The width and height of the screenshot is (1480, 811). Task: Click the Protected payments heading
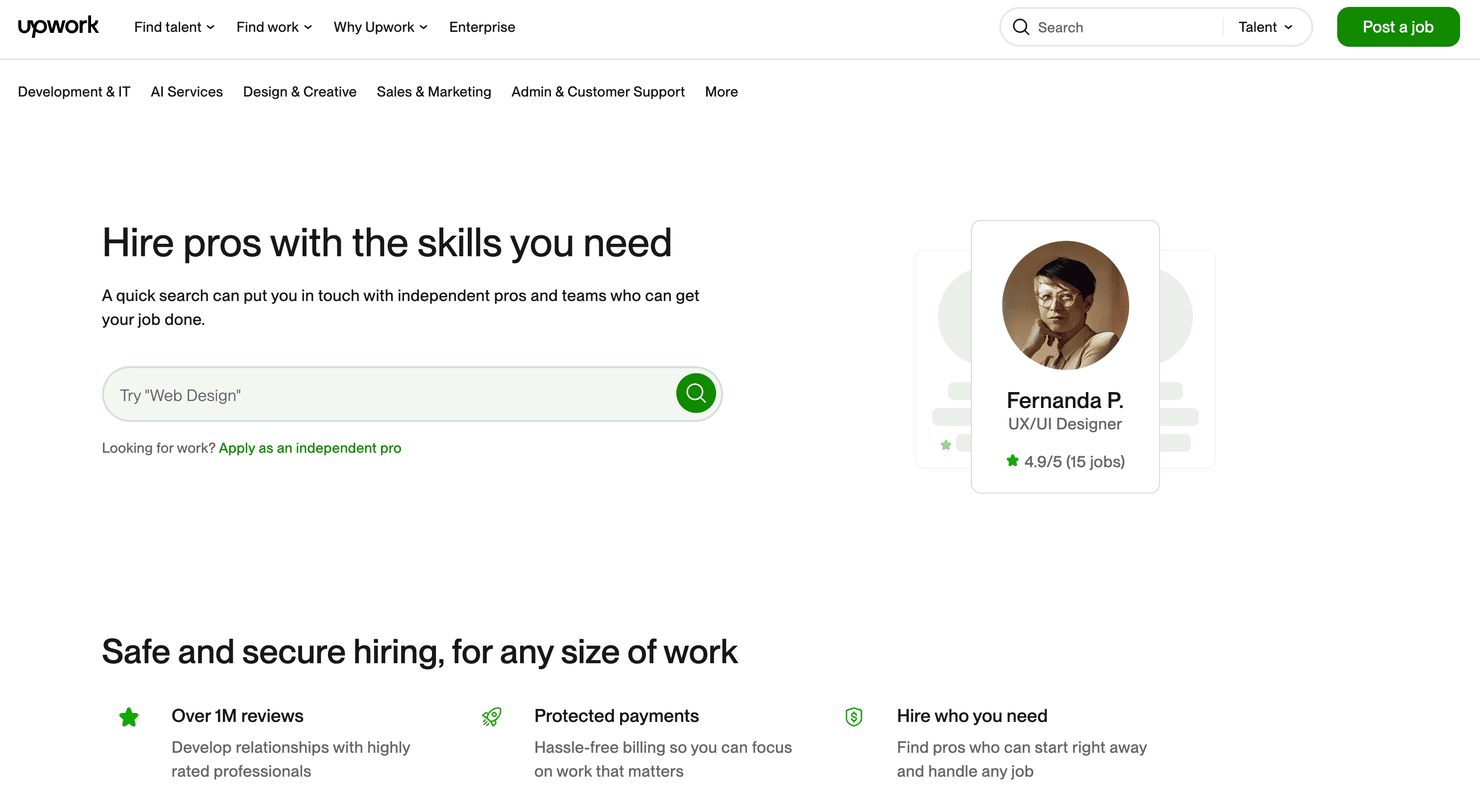(x=617, y=716)
